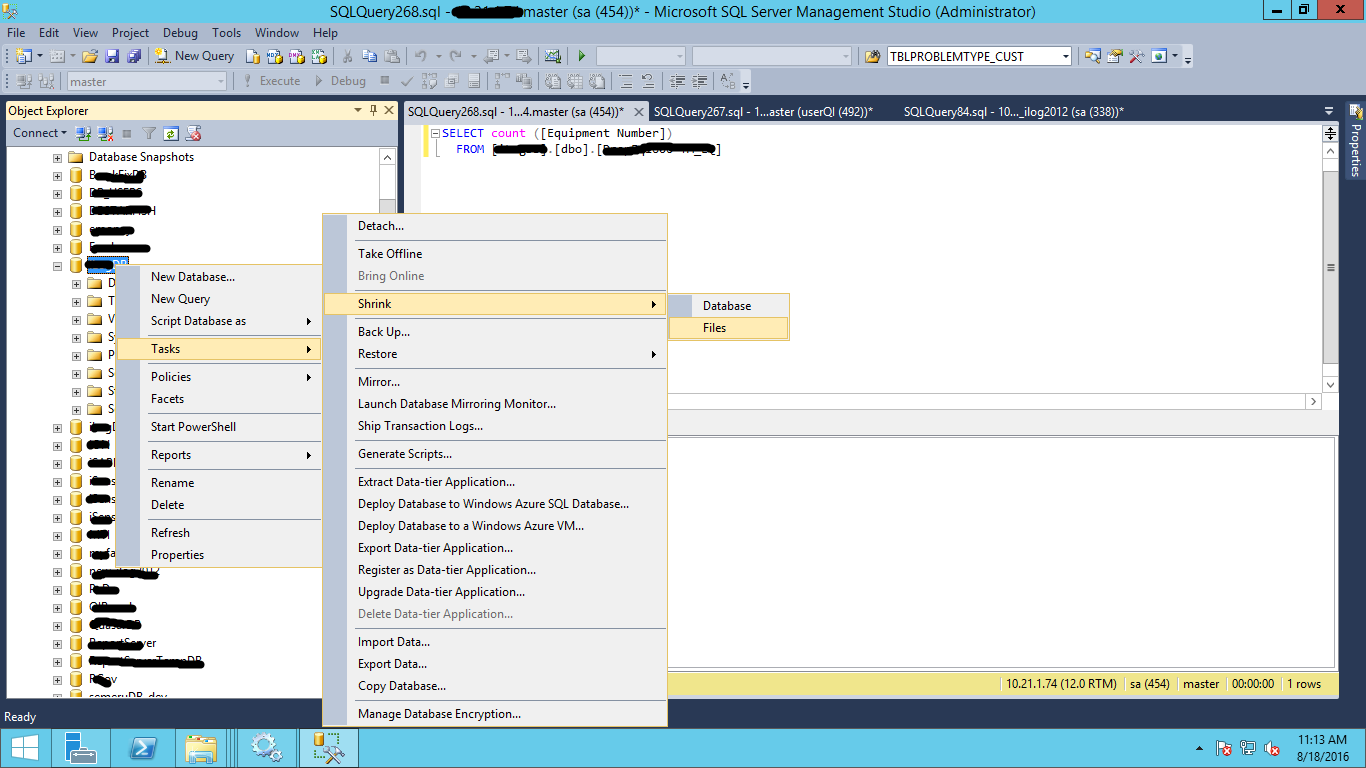Open the Tools menu

pyautogui.click(x=227, y=33)
